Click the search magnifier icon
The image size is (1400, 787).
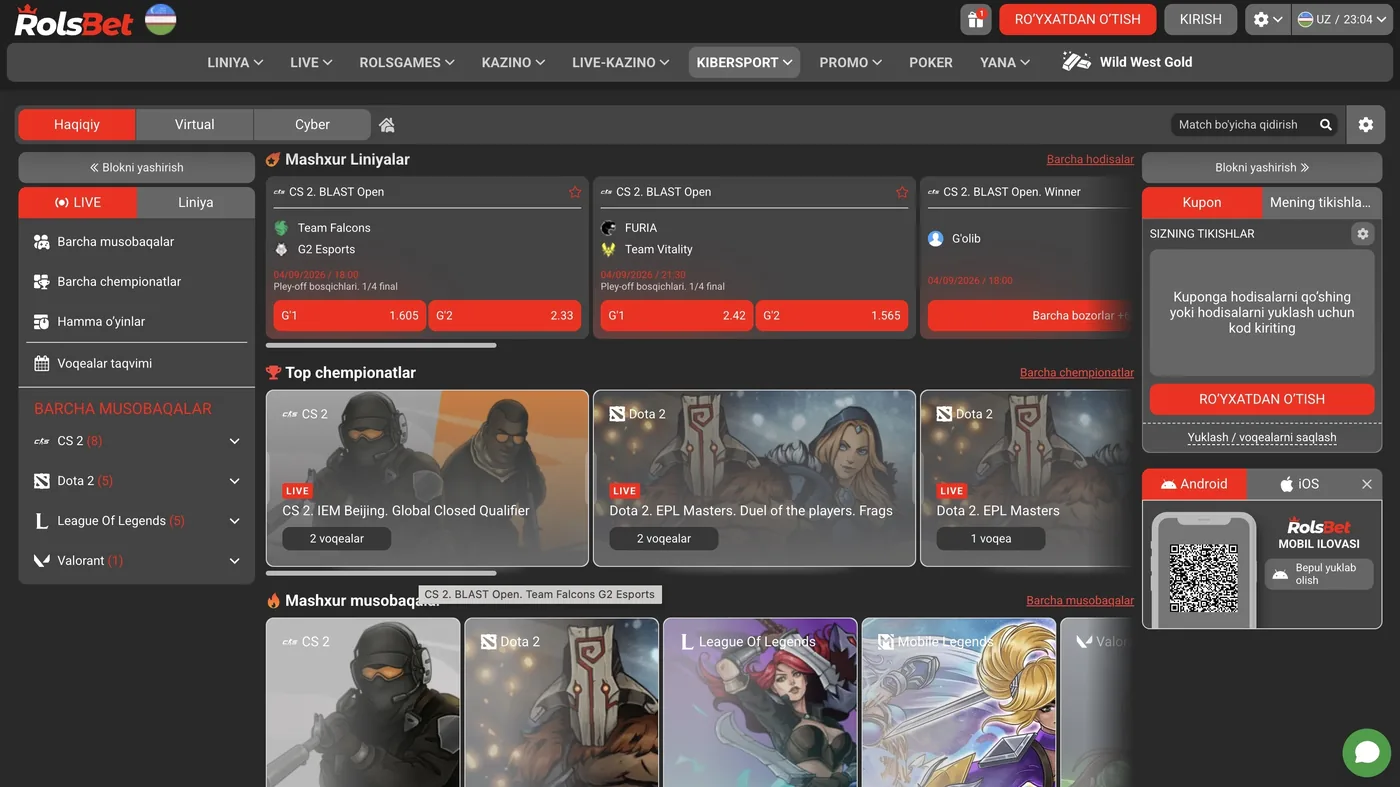click(1326, 125)
